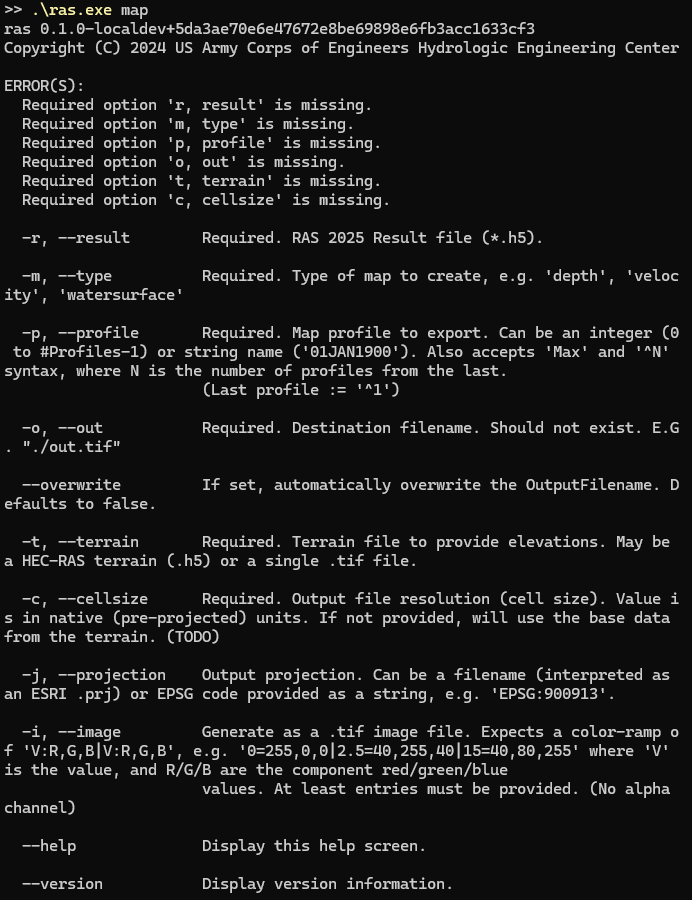Click the 'c, cellsize' missing error line
This screenshot has width=692, height=900.
[x=206, y=200]
